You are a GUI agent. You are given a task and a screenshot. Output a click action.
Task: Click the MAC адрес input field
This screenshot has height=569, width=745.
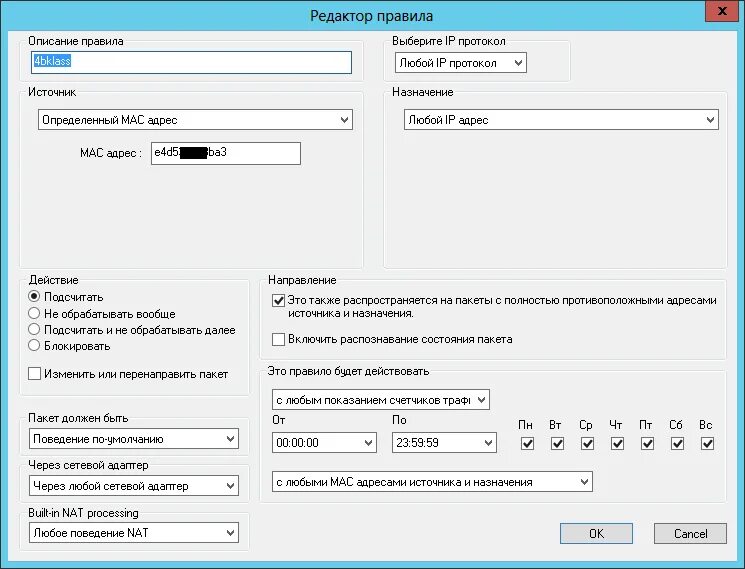[x=226, y=153]
